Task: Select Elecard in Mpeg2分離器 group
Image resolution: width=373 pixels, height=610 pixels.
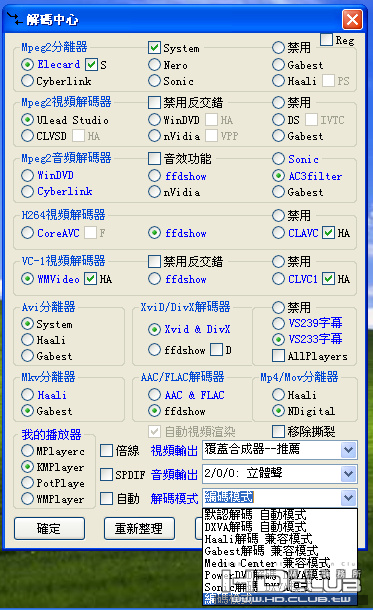Action: point(27,64)
